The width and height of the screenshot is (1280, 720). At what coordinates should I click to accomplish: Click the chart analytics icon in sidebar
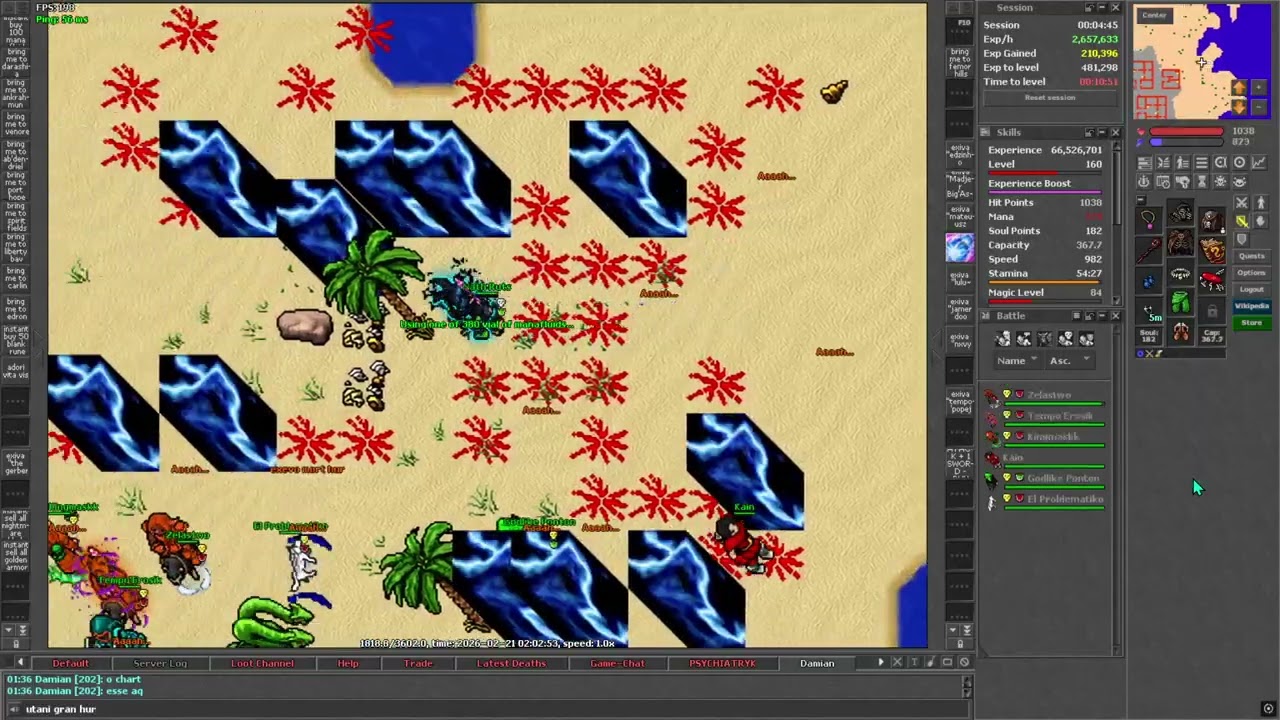coord(1259,162)
